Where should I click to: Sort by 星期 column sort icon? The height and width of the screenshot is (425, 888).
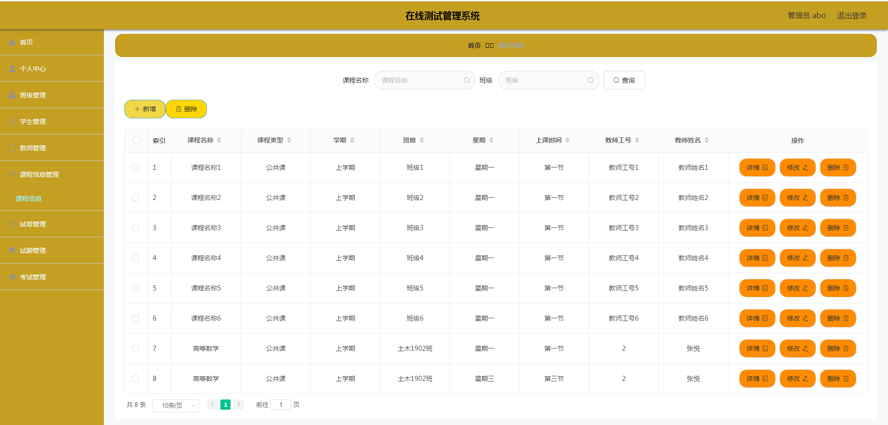pos(491,141)
